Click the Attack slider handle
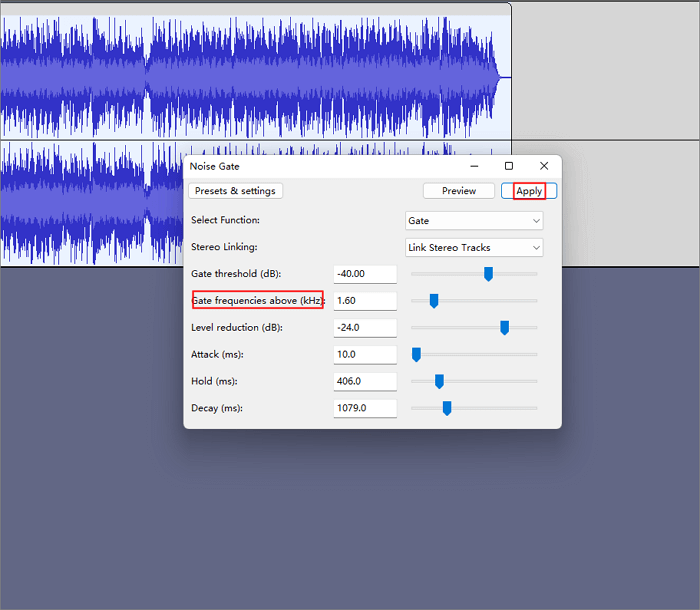This screenshot has width=700, height=610. point(416,355)
